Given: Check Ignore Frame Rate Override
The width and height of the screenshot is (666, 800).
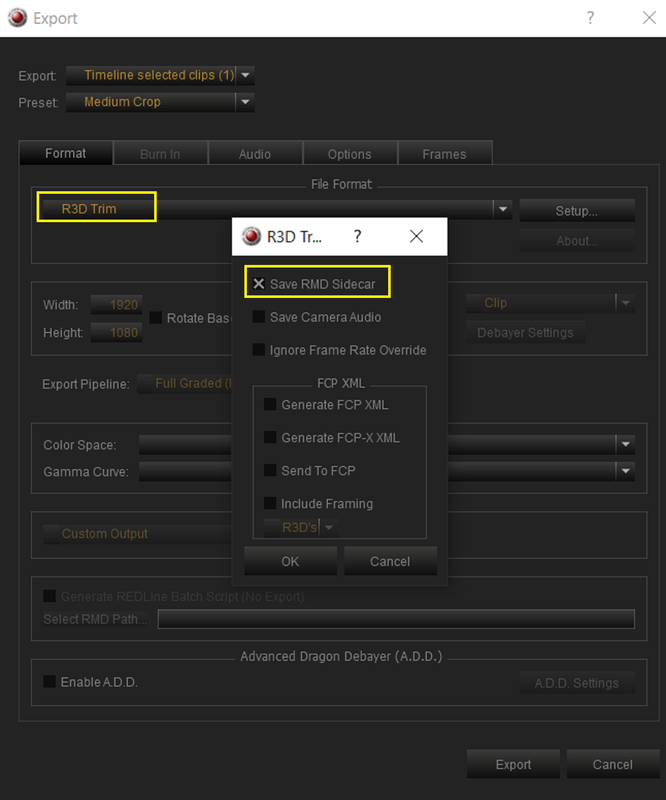Looking at the screenshot, I should (259, 350).
